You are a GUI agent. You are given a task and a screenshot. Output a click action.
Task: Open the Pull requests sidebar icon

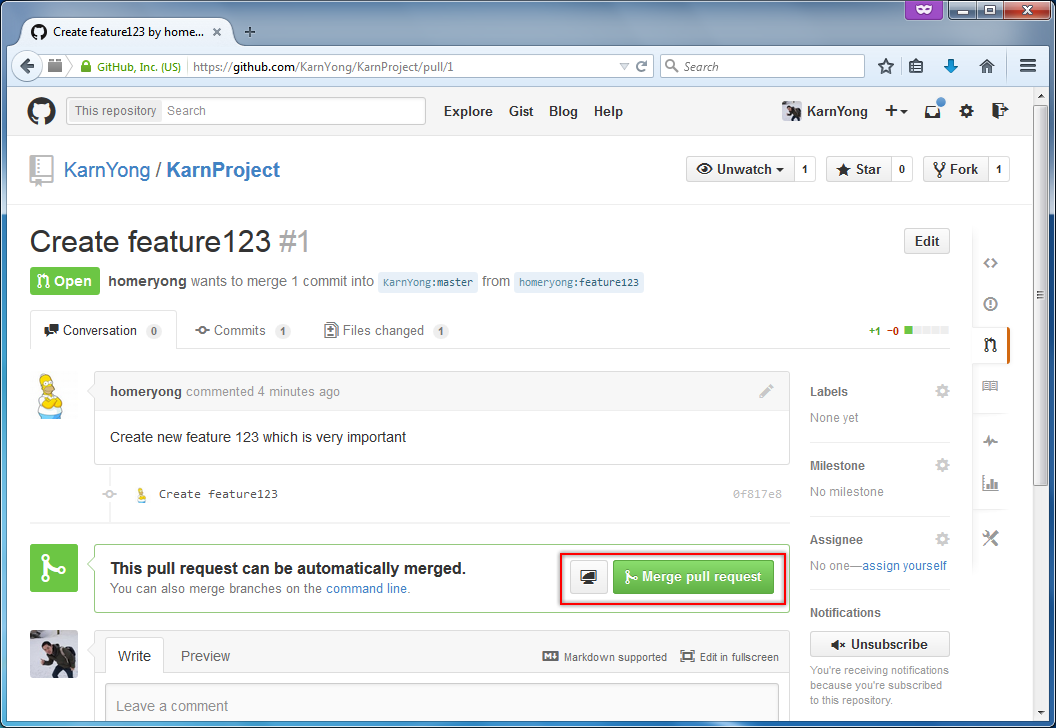pos(990,345)
